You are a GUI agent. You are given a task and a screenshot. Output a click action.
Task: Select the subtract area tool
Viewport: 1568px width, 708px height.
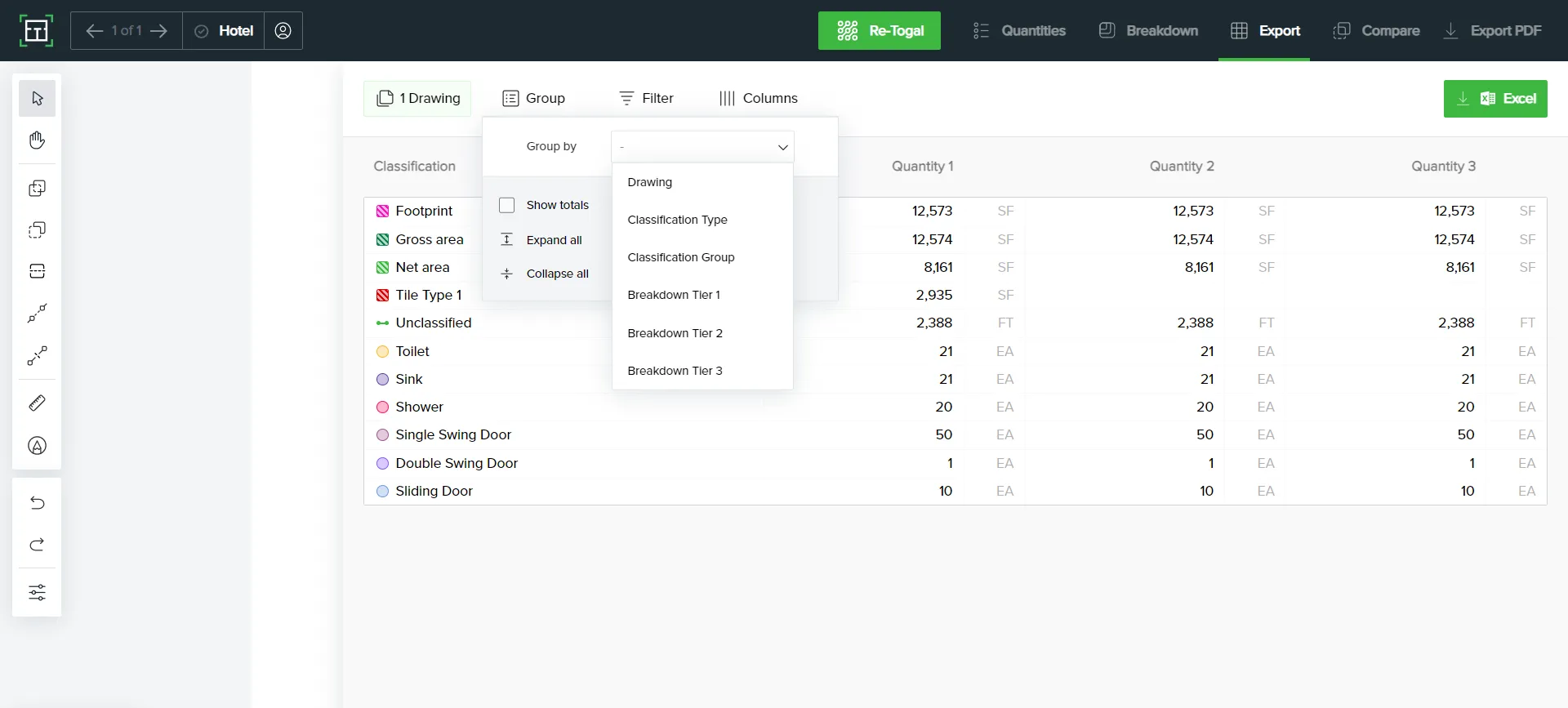point(37,230)
